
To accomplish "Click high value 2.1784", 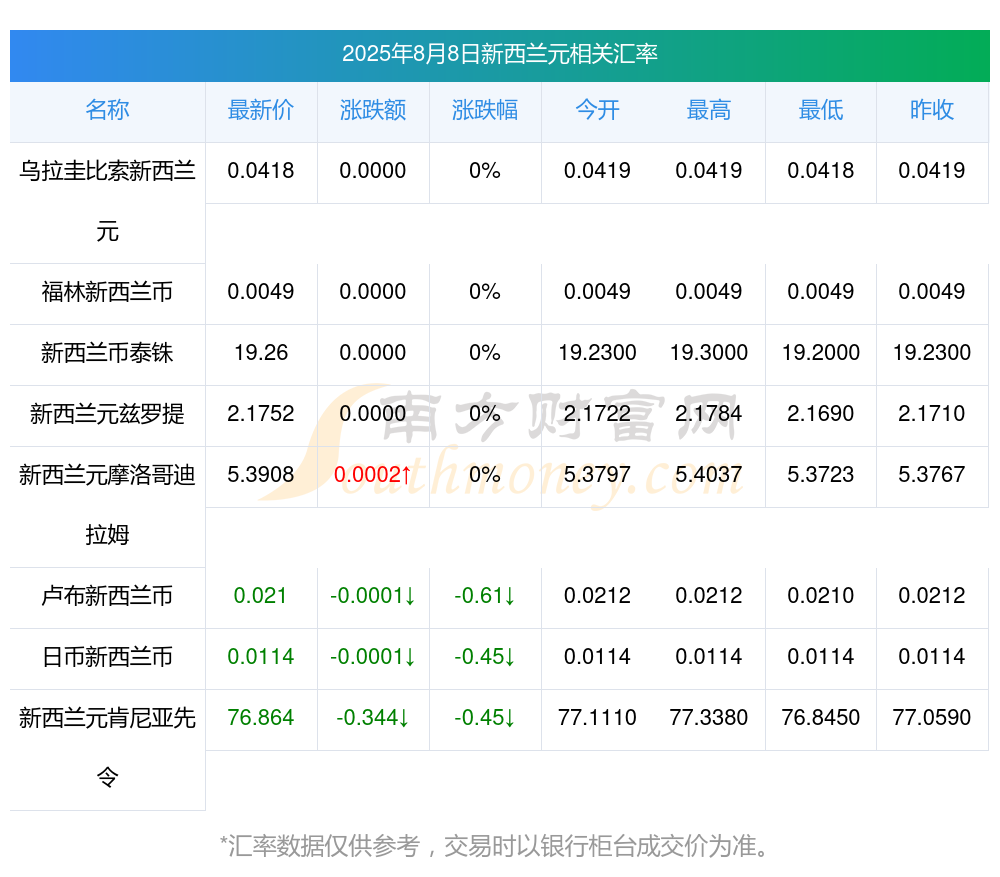I will coord(709,413).
